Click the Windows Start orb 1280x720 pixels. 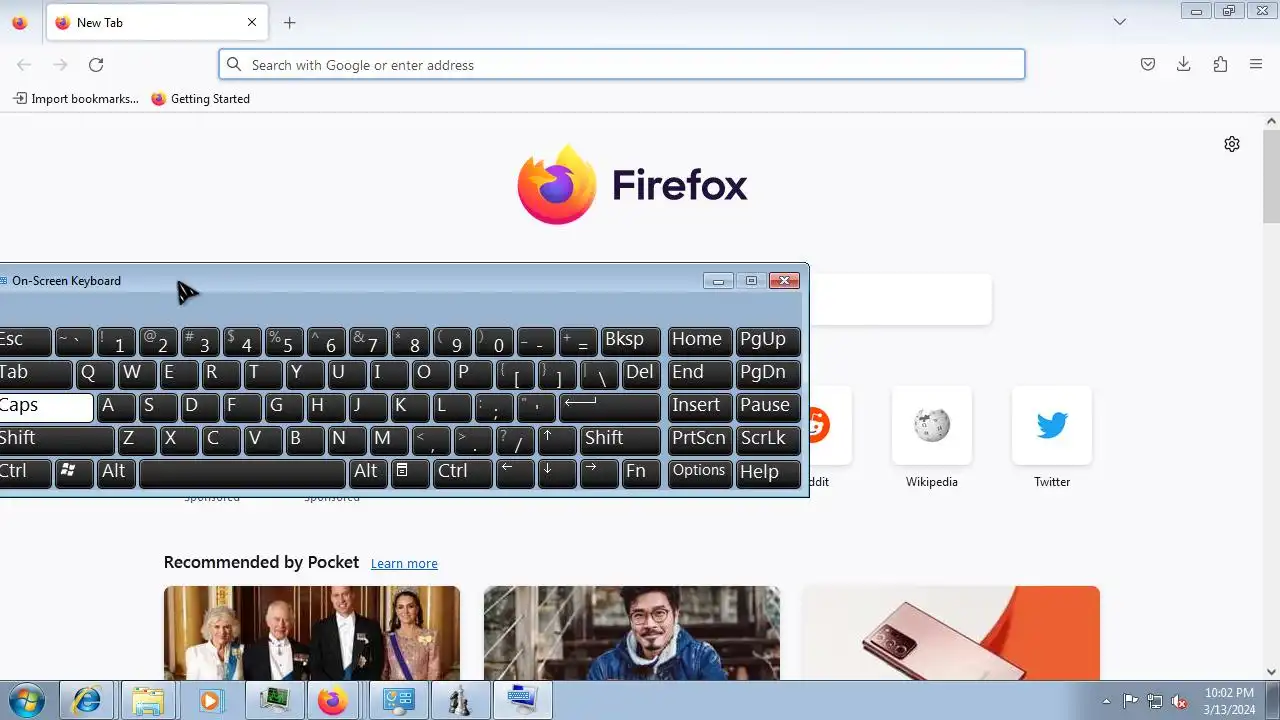[x=27, y=701]
